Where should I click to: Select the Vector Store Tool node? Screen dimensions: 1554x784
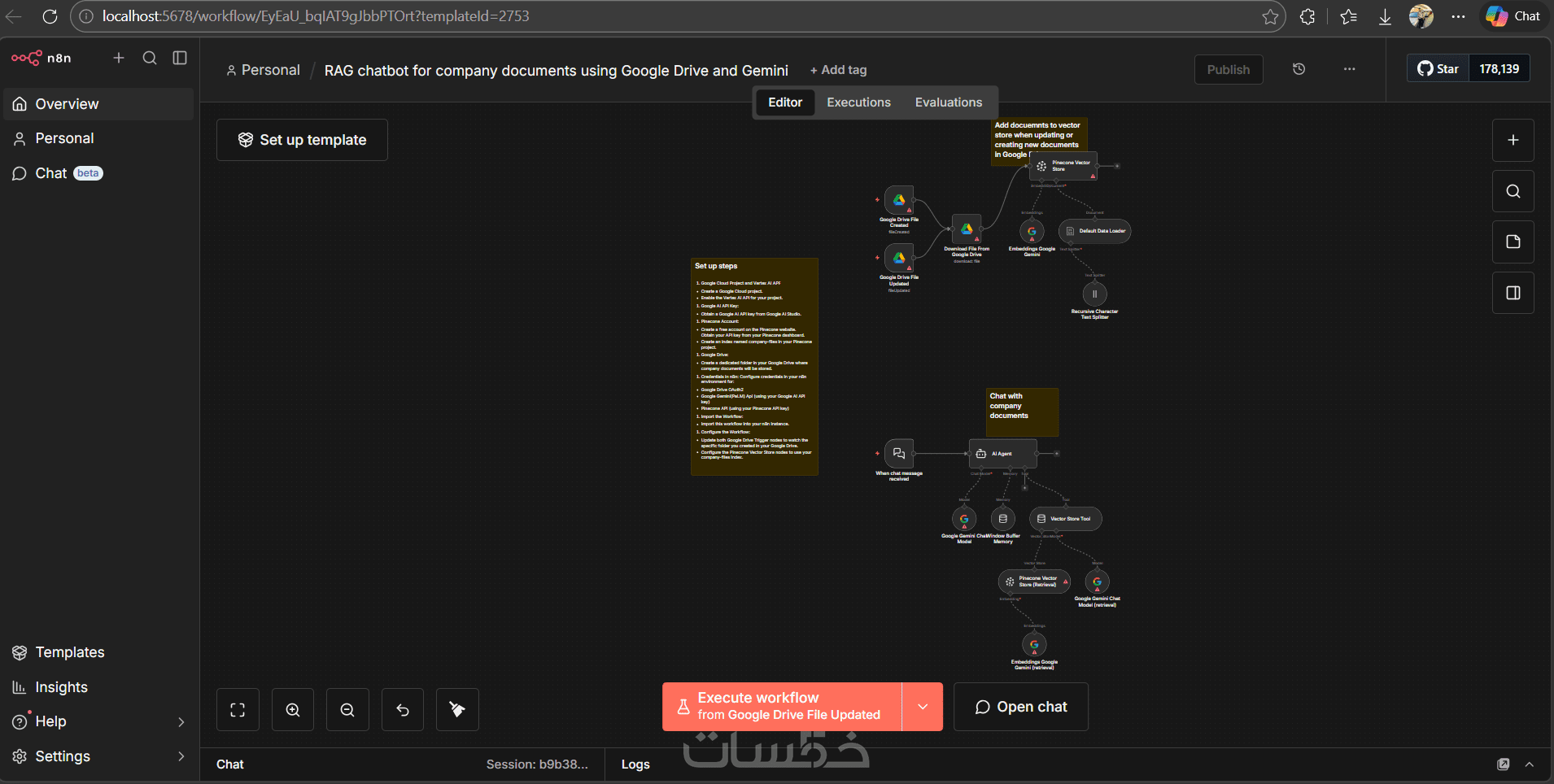click(x=1066, y=519)
